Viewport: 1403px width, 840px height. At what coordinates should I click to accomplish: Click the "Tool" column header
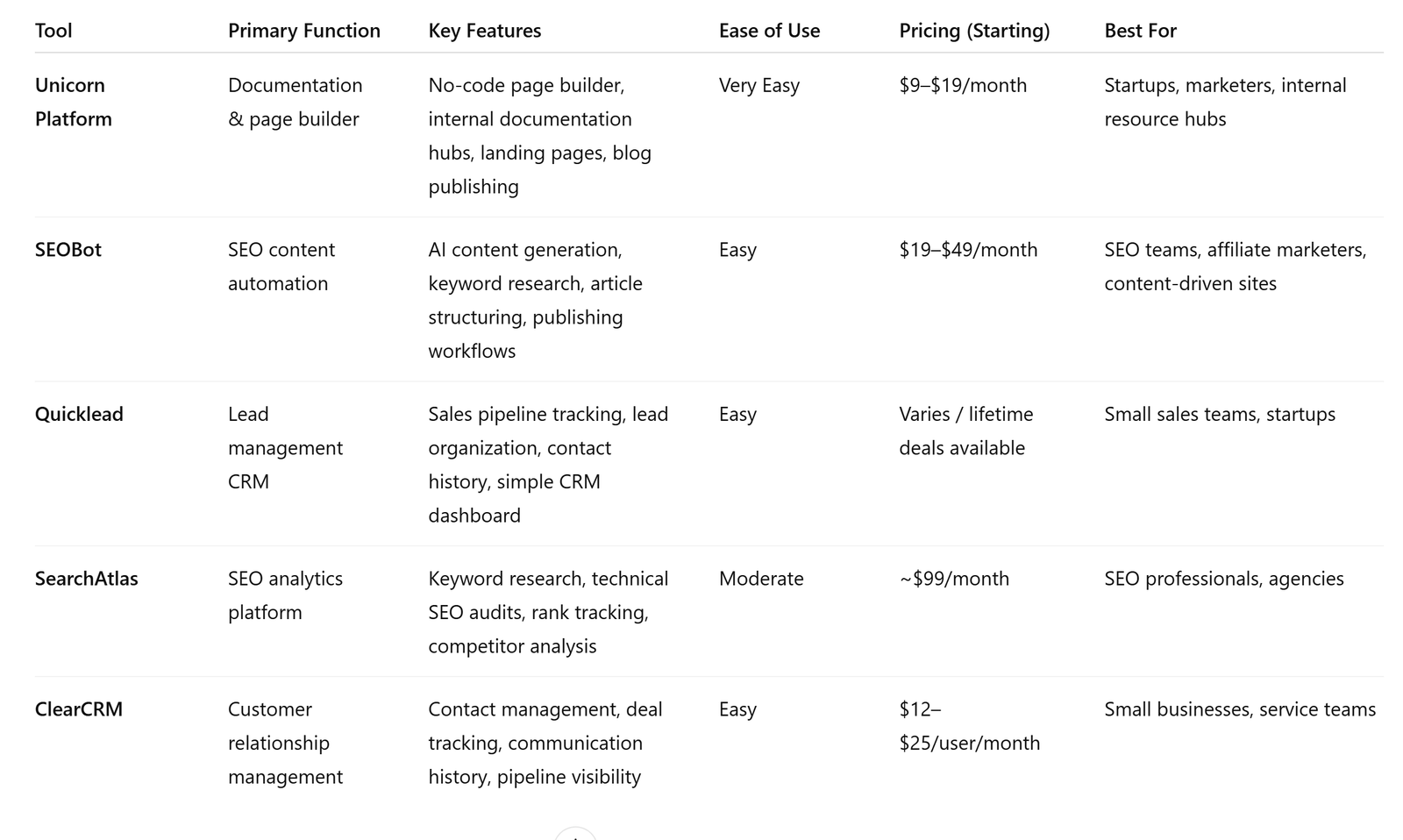(x=53, y=31)
